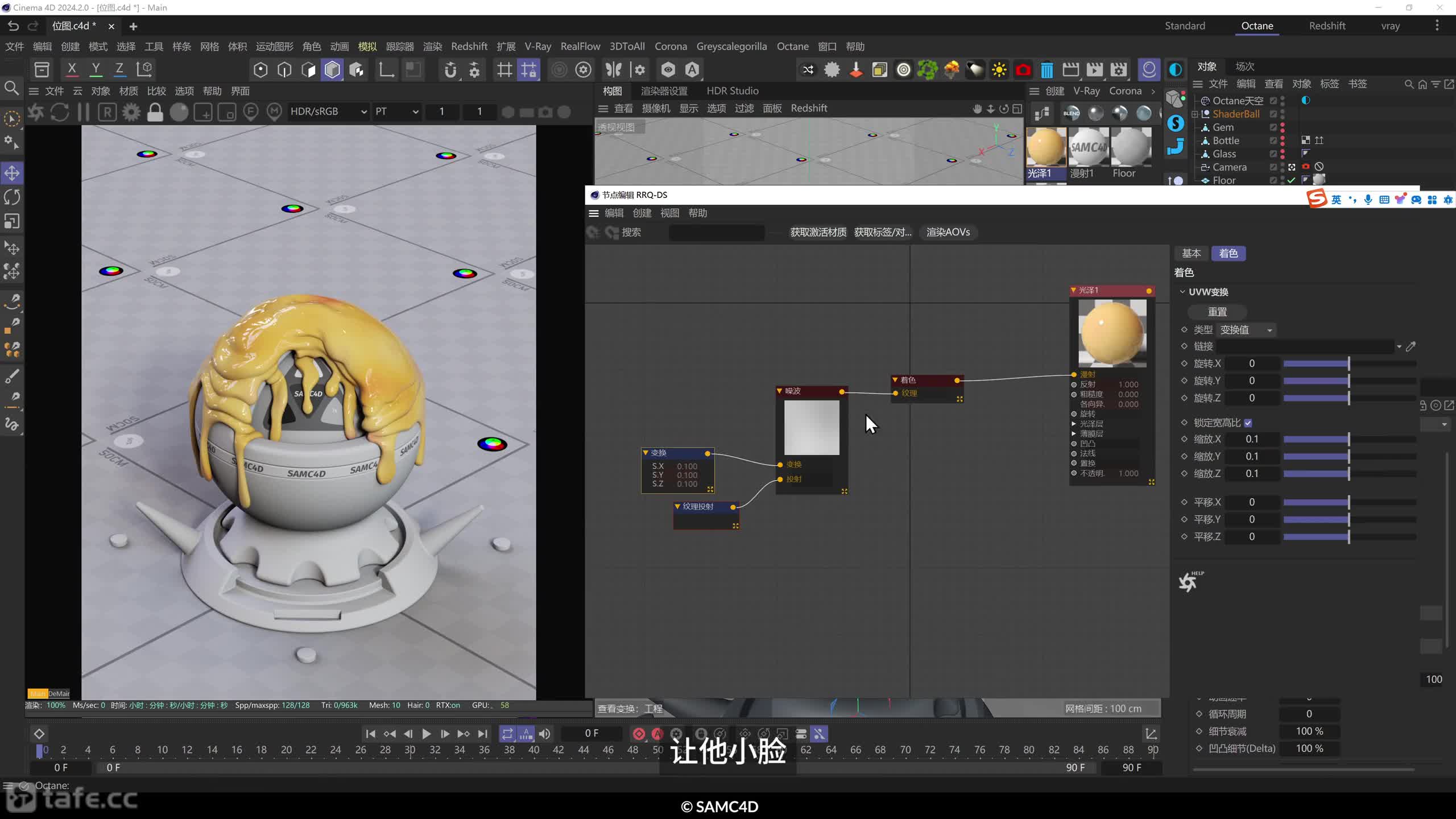Image resolution: width=1456 pixels, height=819 pixels.
Task: Click the Octane help pinwheel icon
Action: pos(1190,581)
